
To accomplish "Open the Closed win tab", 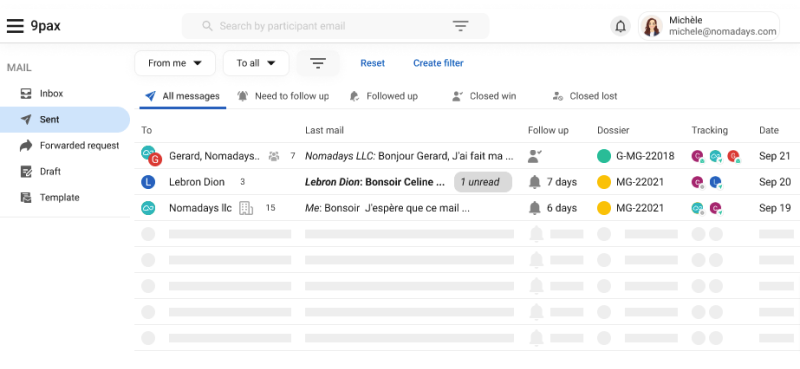I will 484,96.
